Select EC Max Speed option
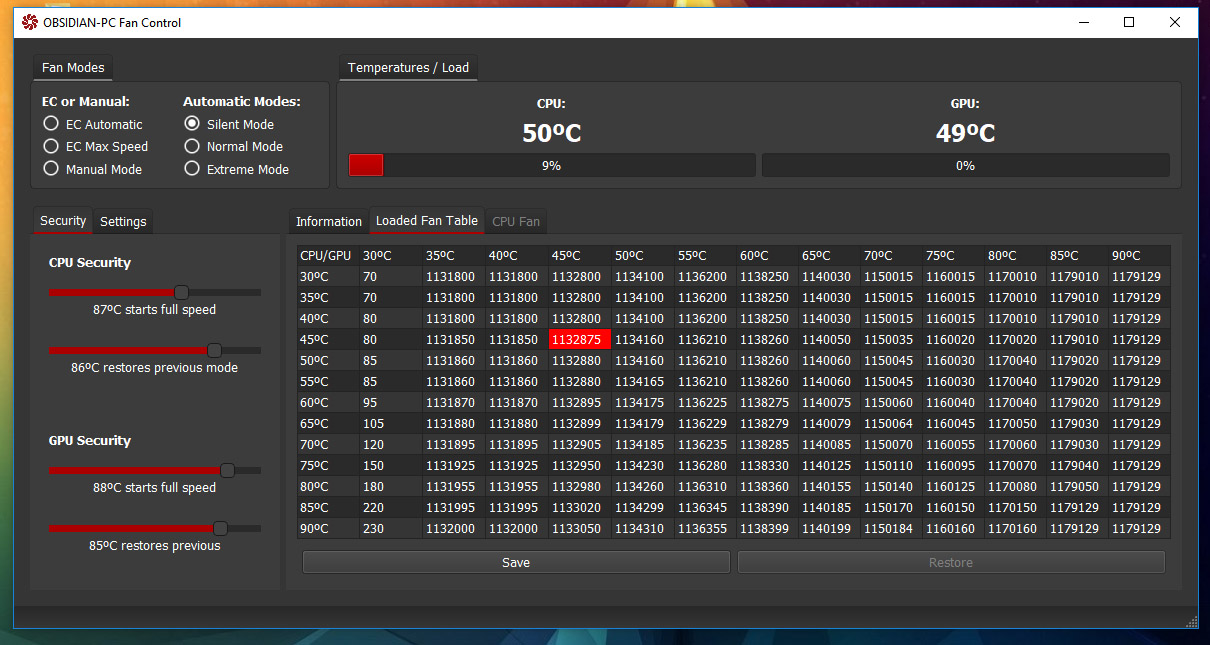1210x645 pixels. [x=51, y=146]
